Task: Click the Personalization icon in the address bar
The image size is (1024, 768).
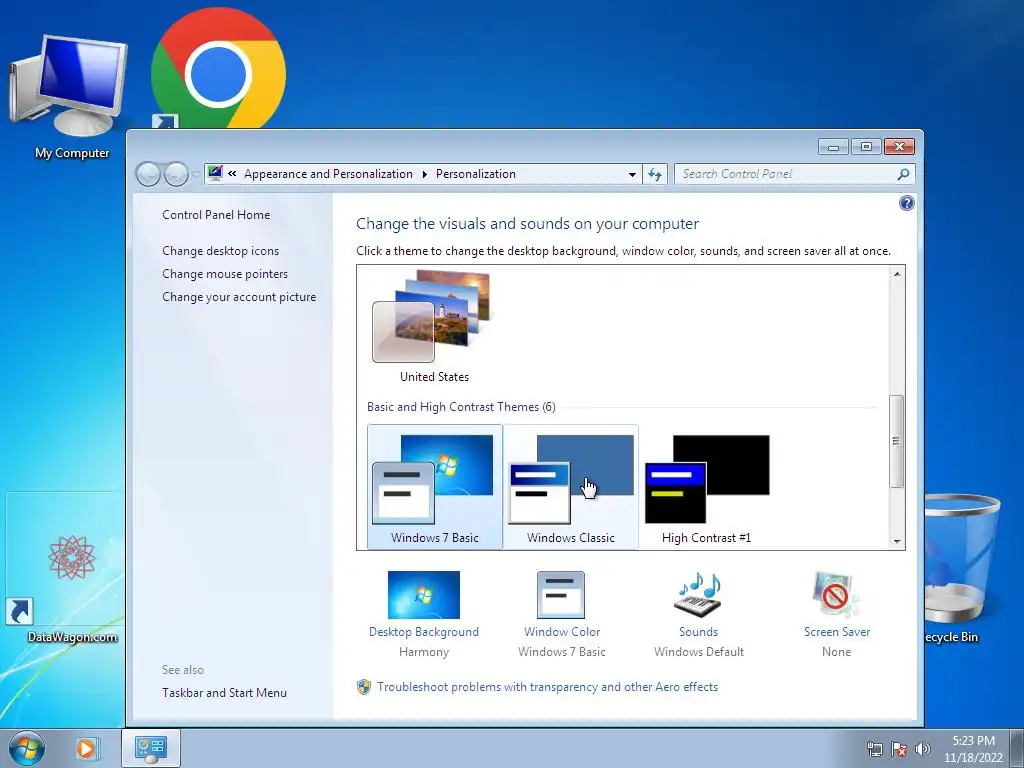Action: [x=215, y=173]
